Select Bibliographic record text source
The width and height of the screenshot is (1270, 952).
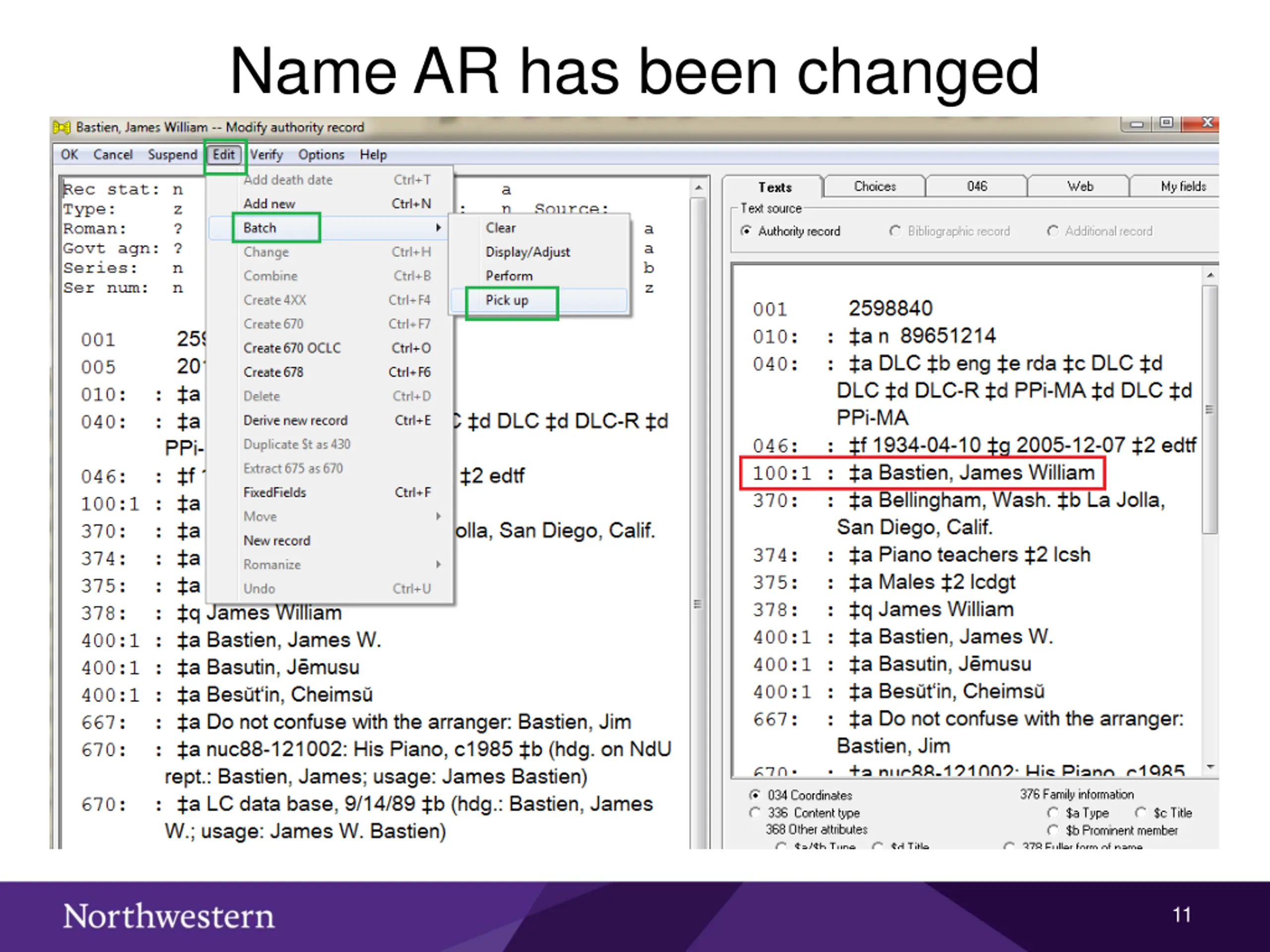click(895, 231)
